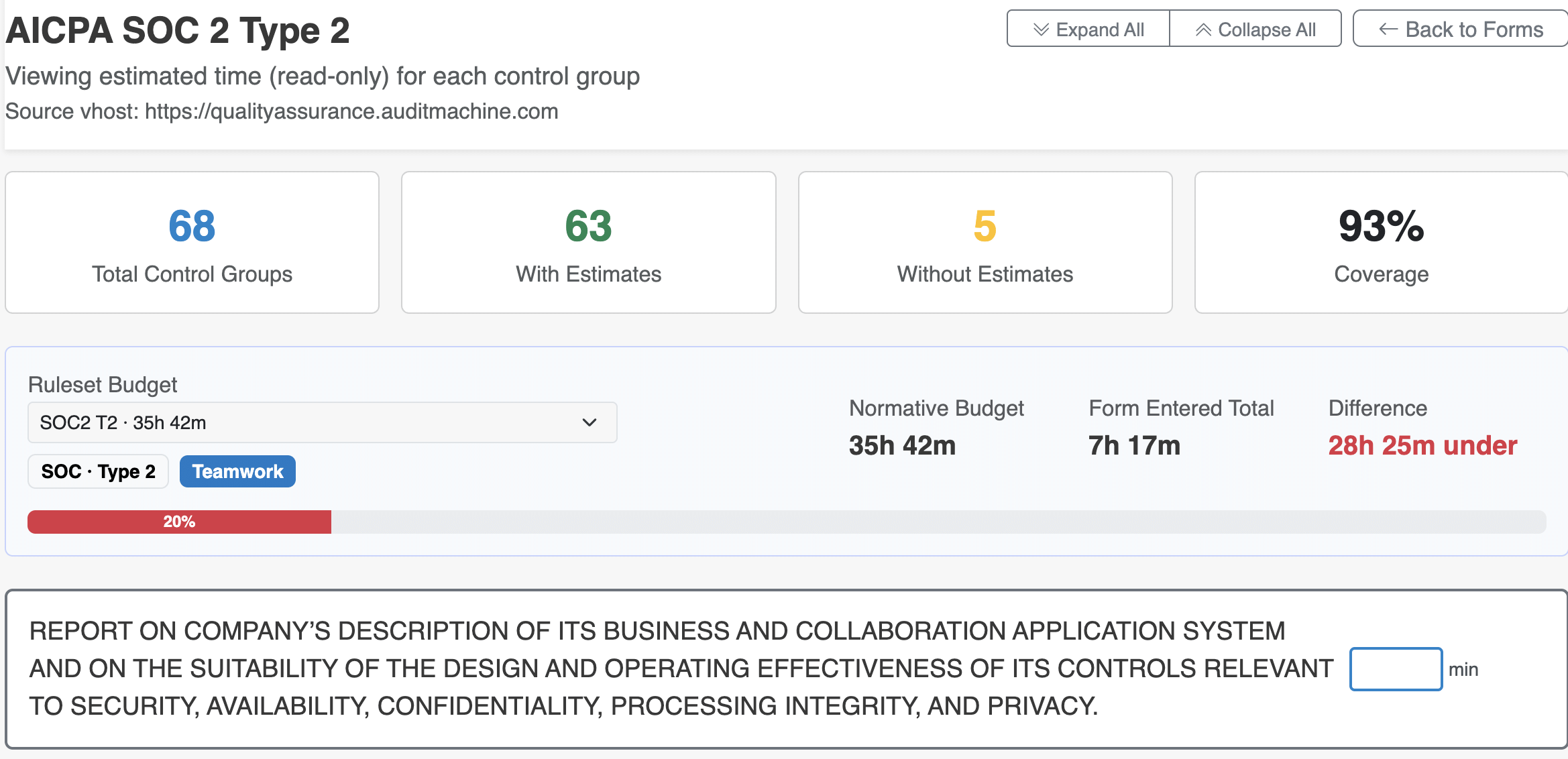This screenshot has height=759, width=1568.
Task: Click the Form Entered Total value 7h 17m
Action: click(1134, 445)
